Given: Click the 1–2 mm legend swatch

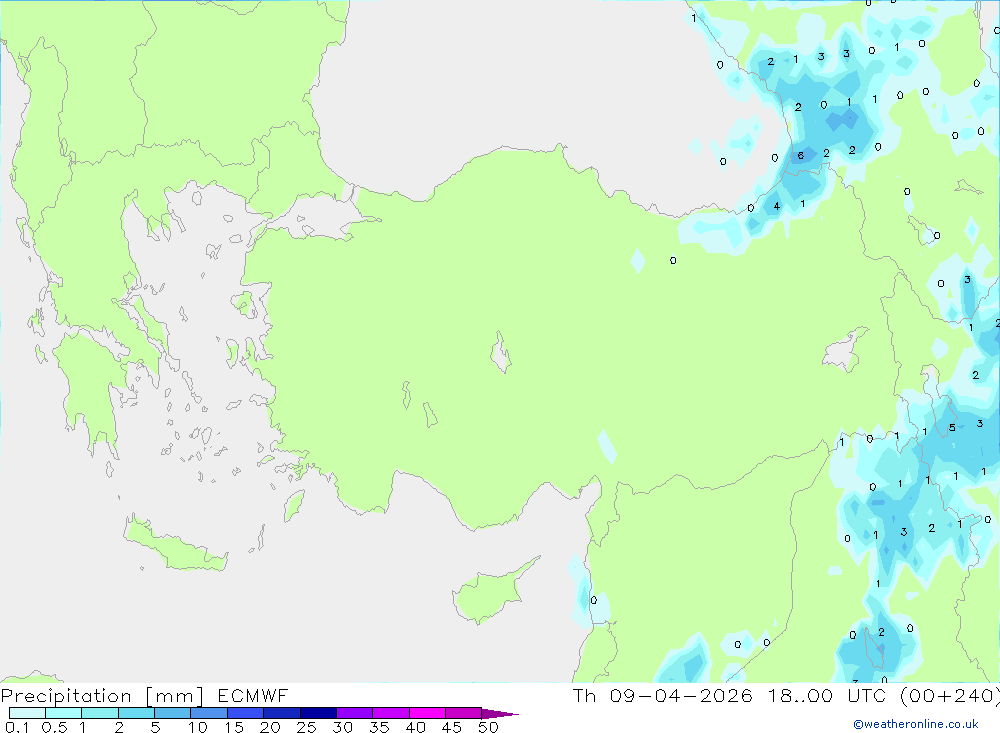Looking at the screenshot, I should pos(100,713).
